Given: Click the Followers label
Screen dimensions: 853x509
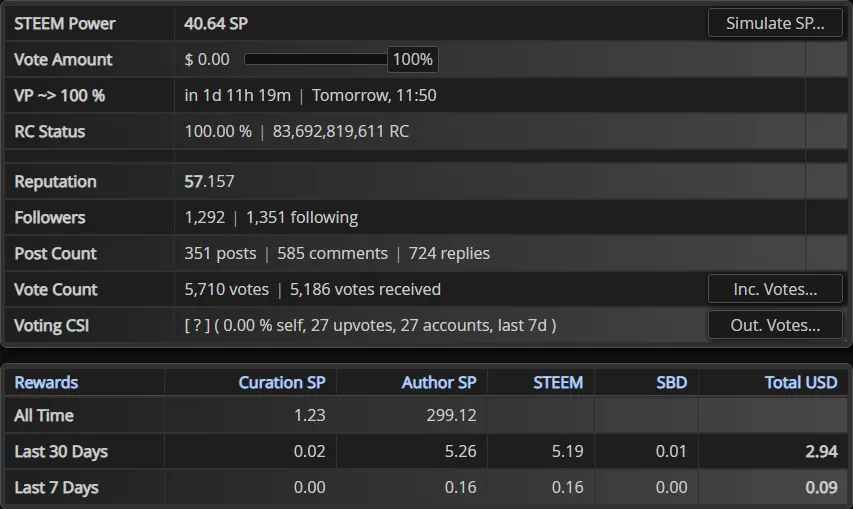Looking at the screenshot, I should (50, 217).
